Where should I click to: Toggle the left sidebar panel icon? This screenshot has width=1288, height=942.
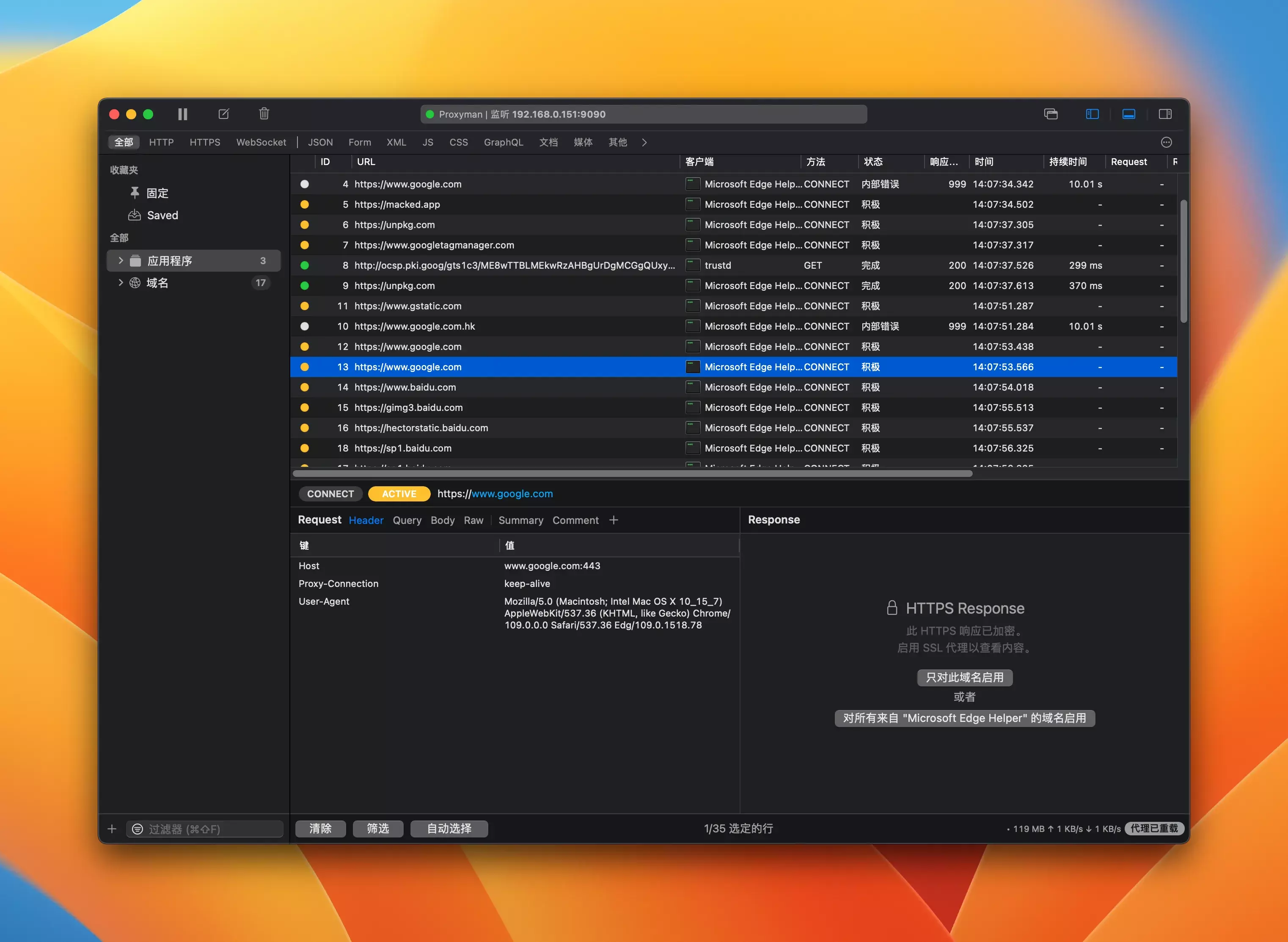pos(1092,114)
